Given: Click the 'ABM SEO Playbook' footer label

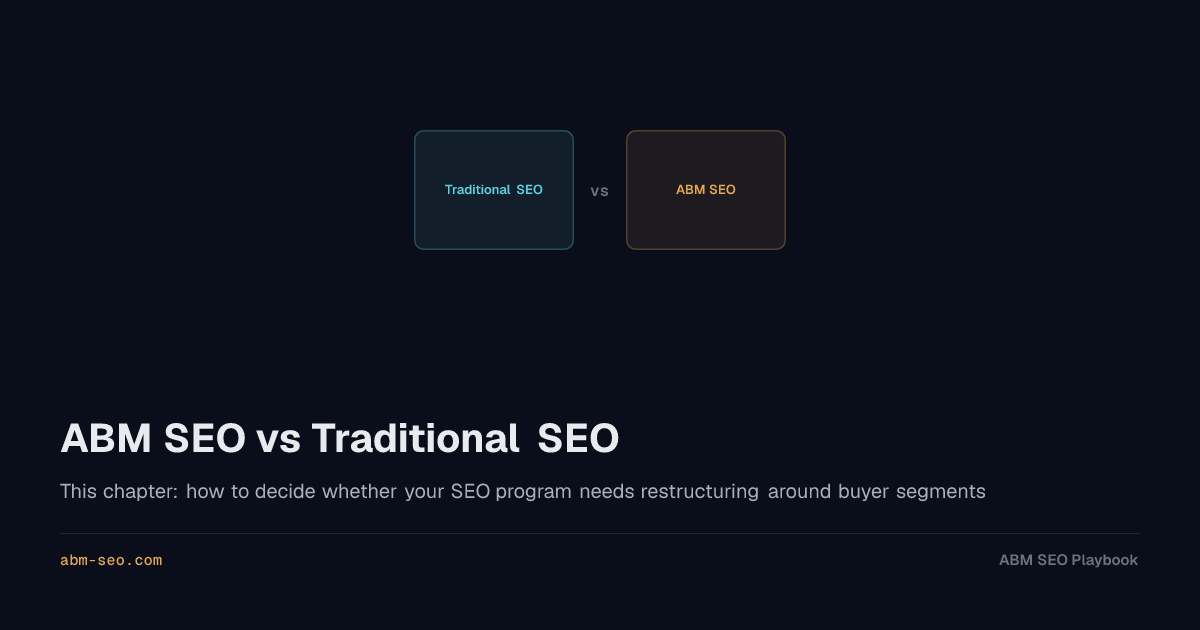Looking at the screenshot, I should tap(1068, 560).
